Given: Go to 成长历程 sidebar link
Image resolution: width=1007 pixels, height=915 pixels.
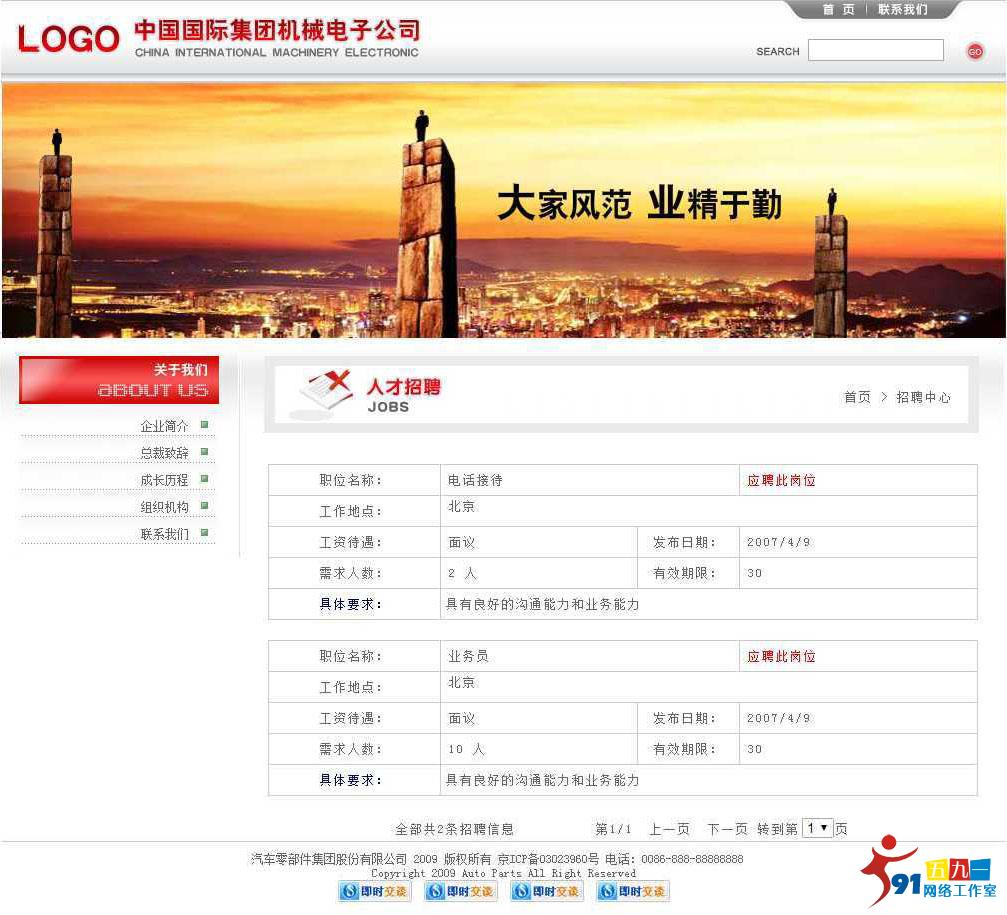Looking at the screenshot, I should tap(164, 480).
